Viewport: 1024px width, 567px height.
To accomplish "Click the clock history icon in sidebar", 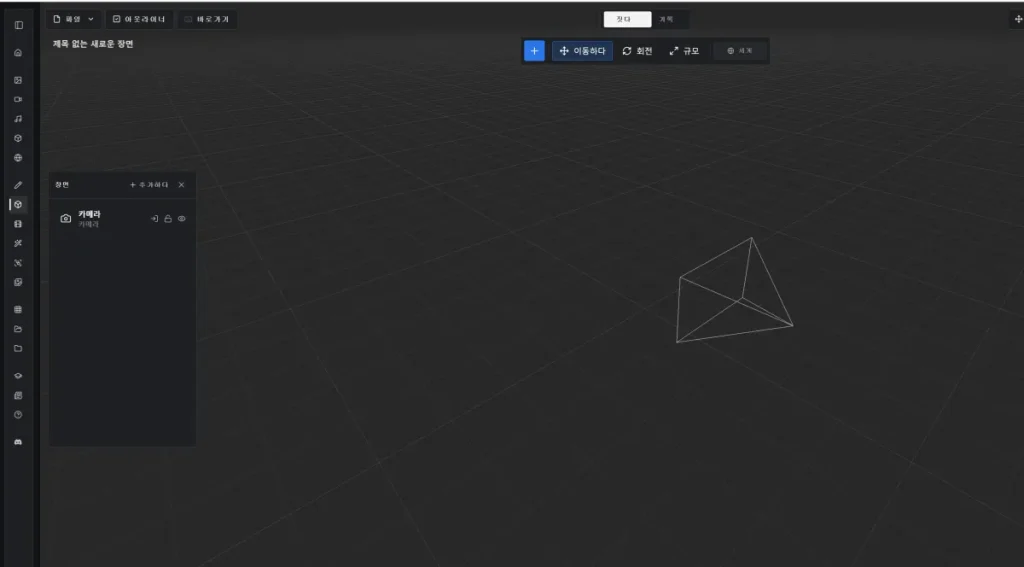I will click(x=18, y=415).
